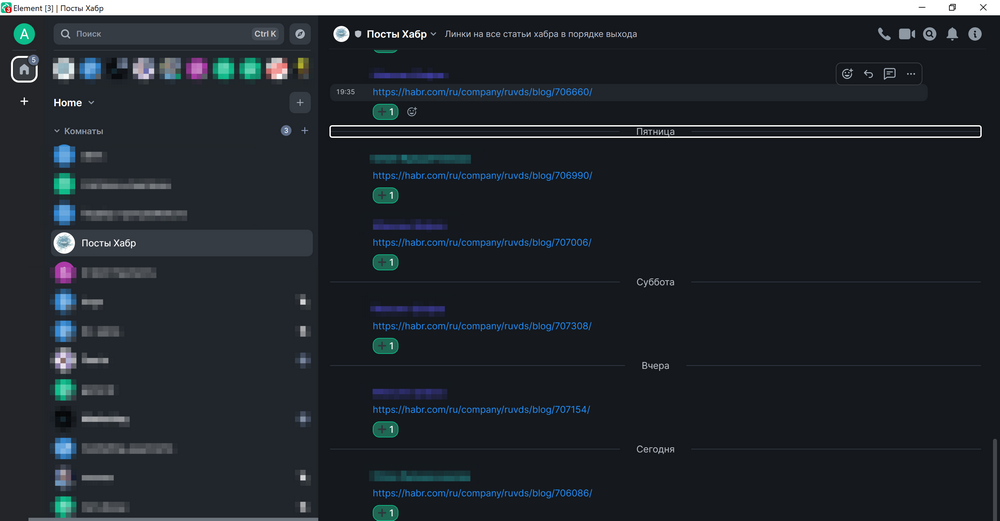
Task: Add a room with plus beside Комнаты
Action: click(305, 131)
